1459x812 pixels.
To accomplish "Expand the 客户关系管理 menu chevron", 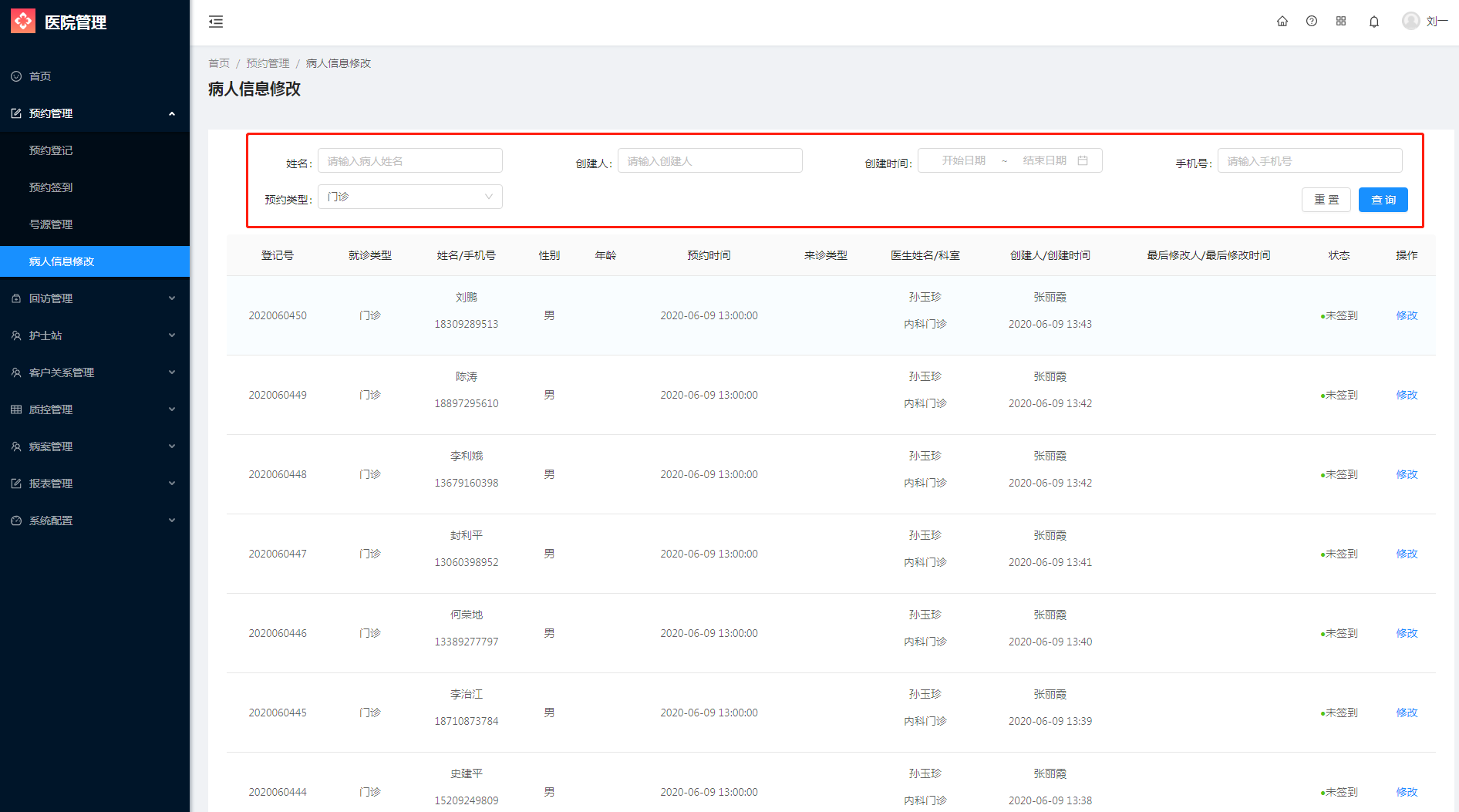I will point(172,372).
